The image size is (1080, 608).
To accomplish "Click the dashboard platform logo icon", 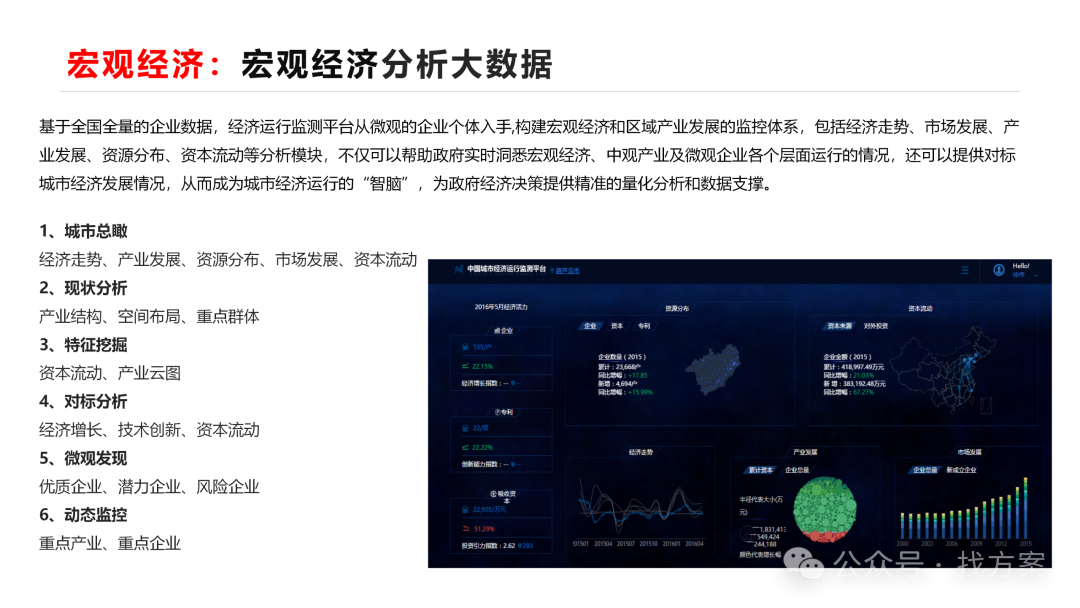I will pyautogui.click(x=459, y=269).
